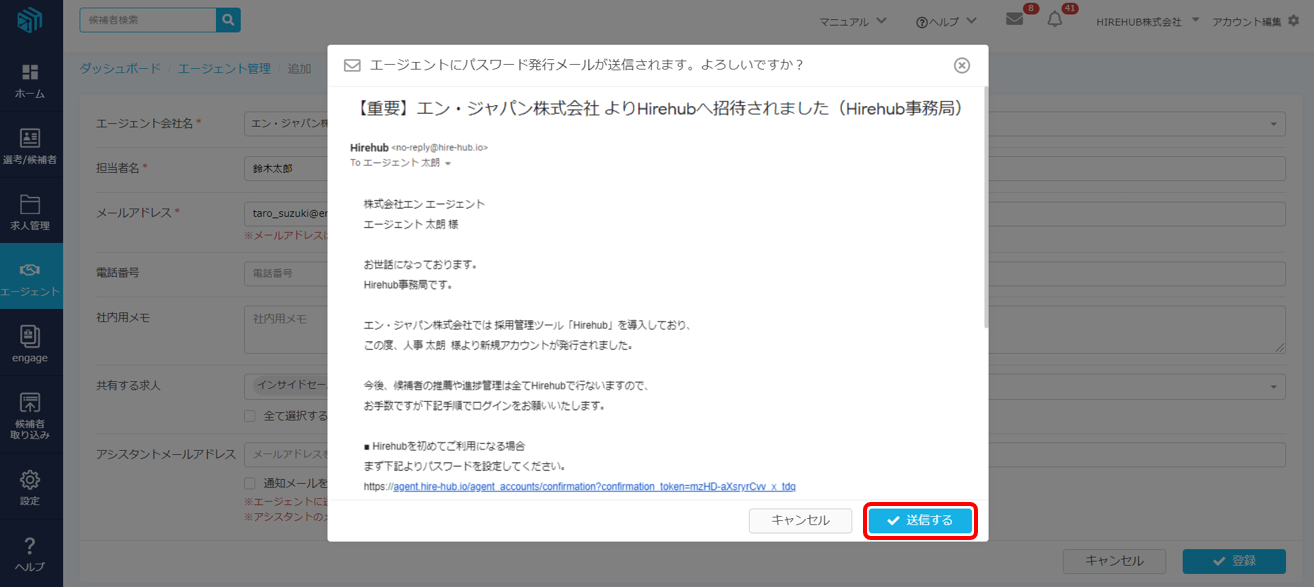
Task: Click the 候補者検索 search field
Action: pyautogui.click(x=148, y=20)
